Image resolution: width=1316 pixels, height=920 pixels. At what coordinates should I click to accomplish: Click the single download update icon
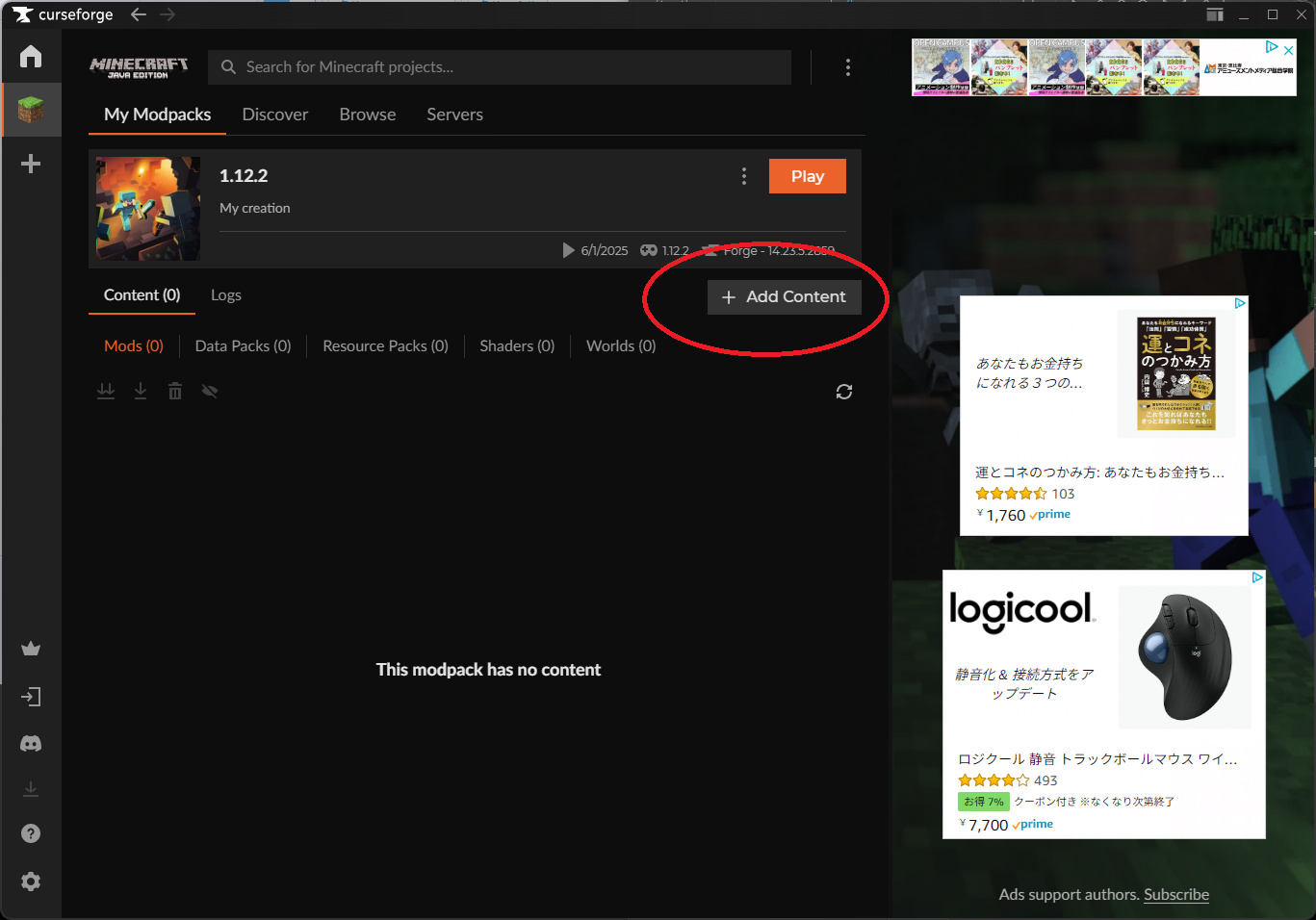pyautogui.click(x=141, y=391)
